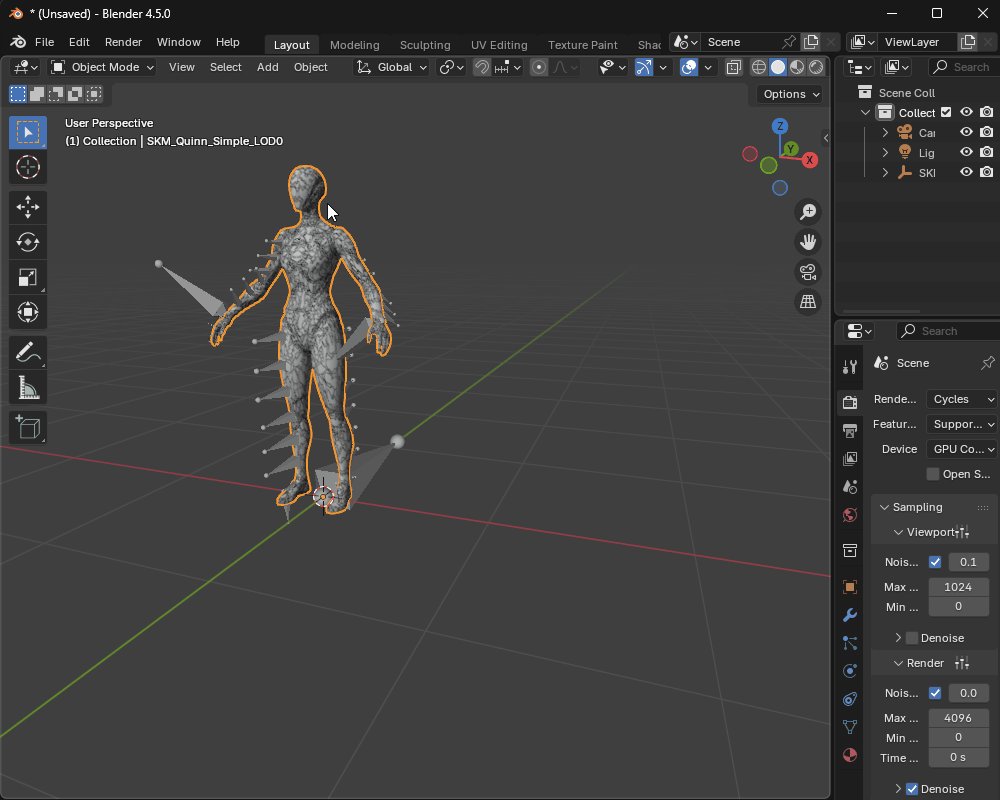Open the Render menu
Screen dimensions: 1000x800
point(123,42)
